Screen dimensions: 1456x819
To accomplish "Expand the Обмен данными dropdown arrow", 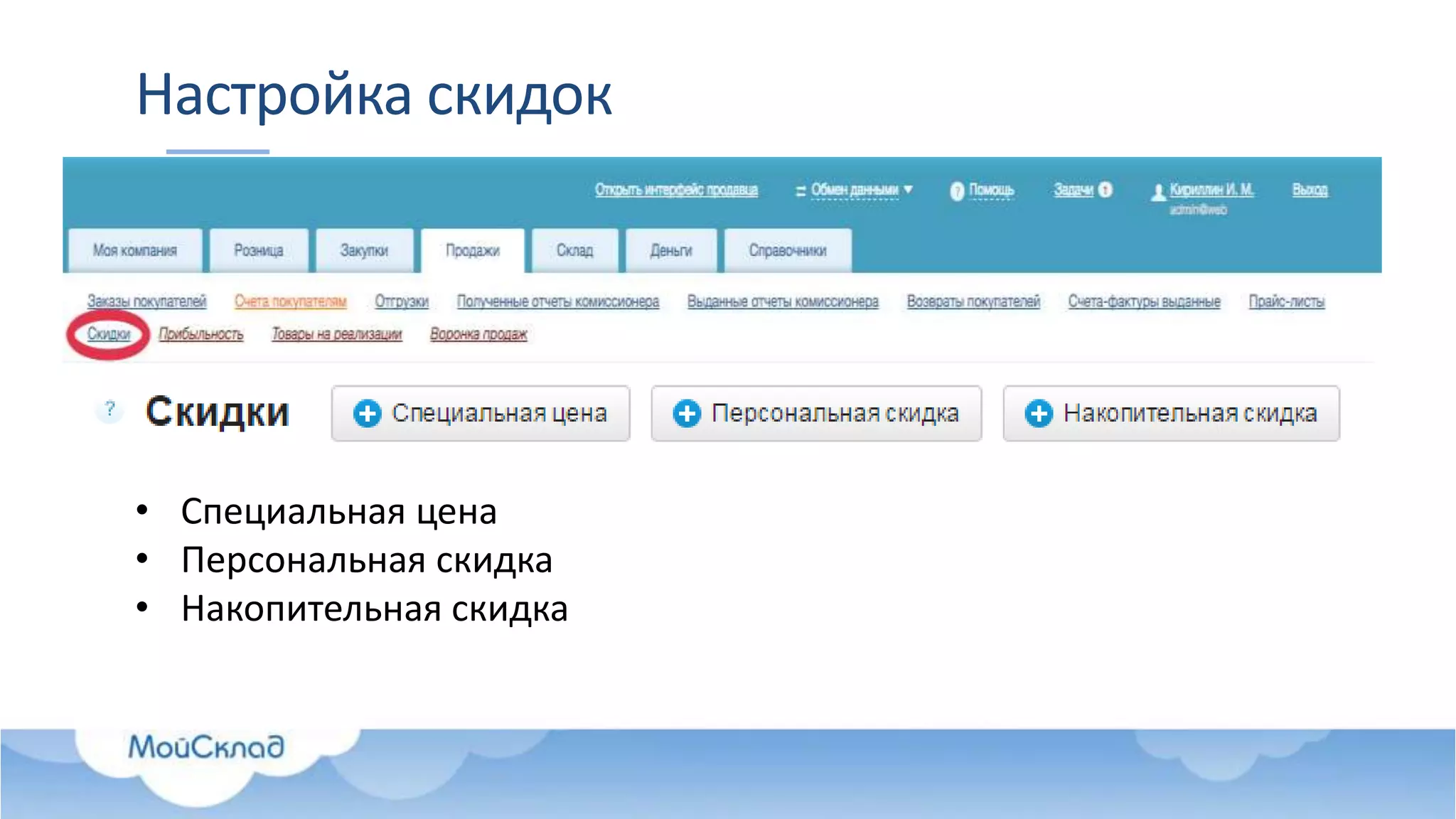I will (908, 189).
